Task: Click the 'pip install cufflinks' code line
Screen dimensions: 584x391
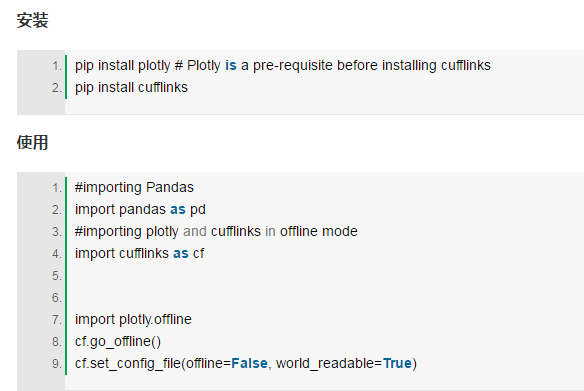Action: tap(131, 88)
